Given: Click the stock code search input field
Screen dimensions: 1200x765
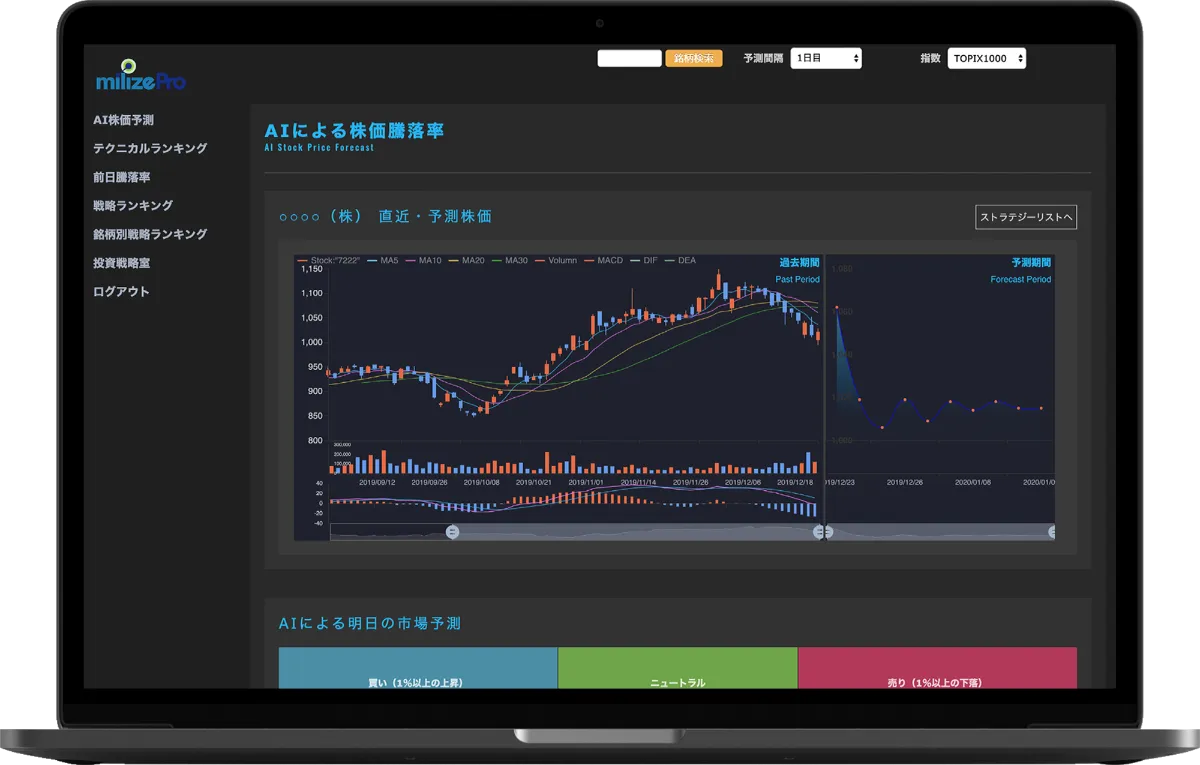Looking at the screenshot, I should [629, 59].
